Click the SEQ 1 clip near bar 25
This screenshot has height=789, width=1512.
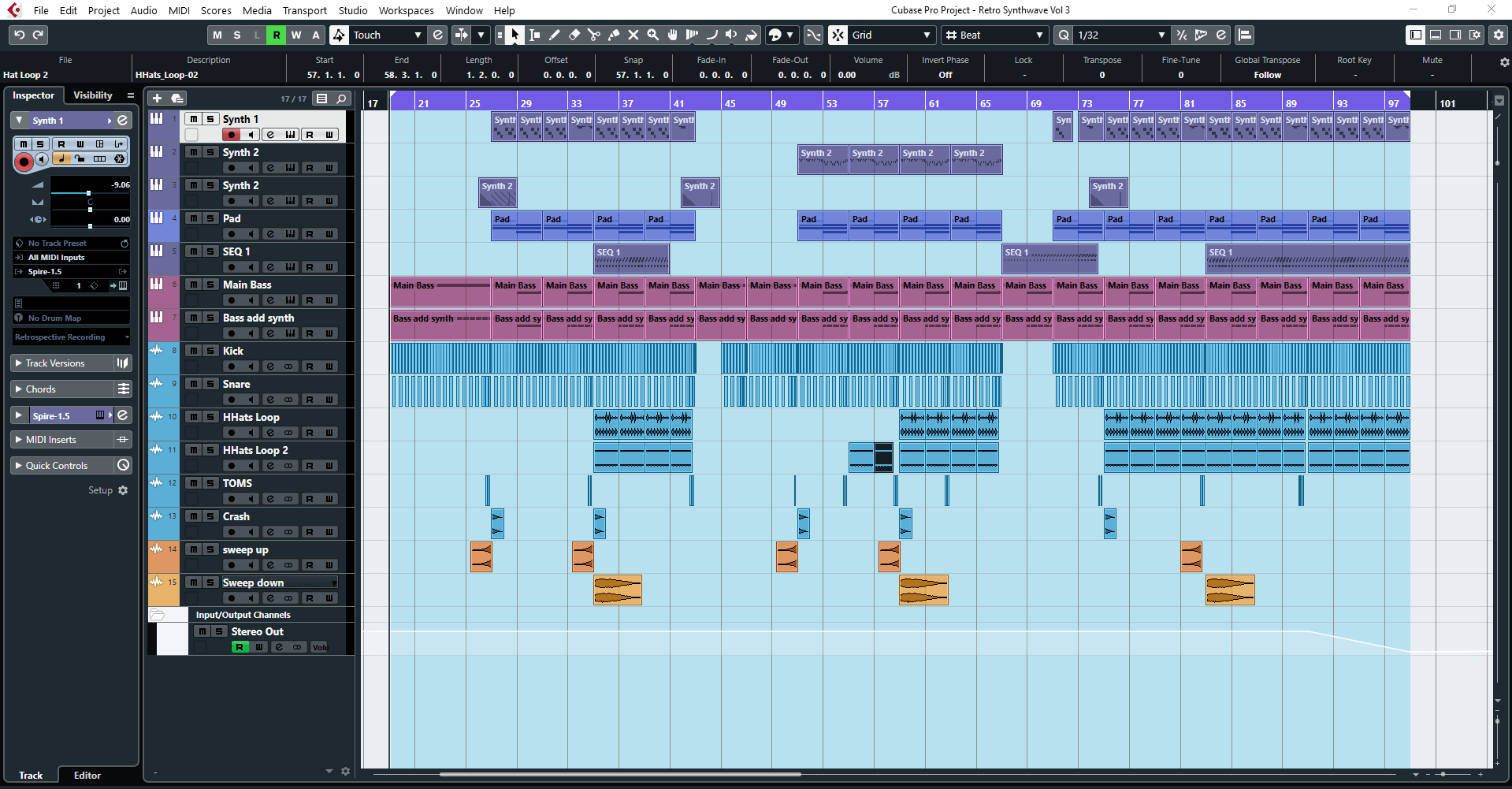point(630,259)
